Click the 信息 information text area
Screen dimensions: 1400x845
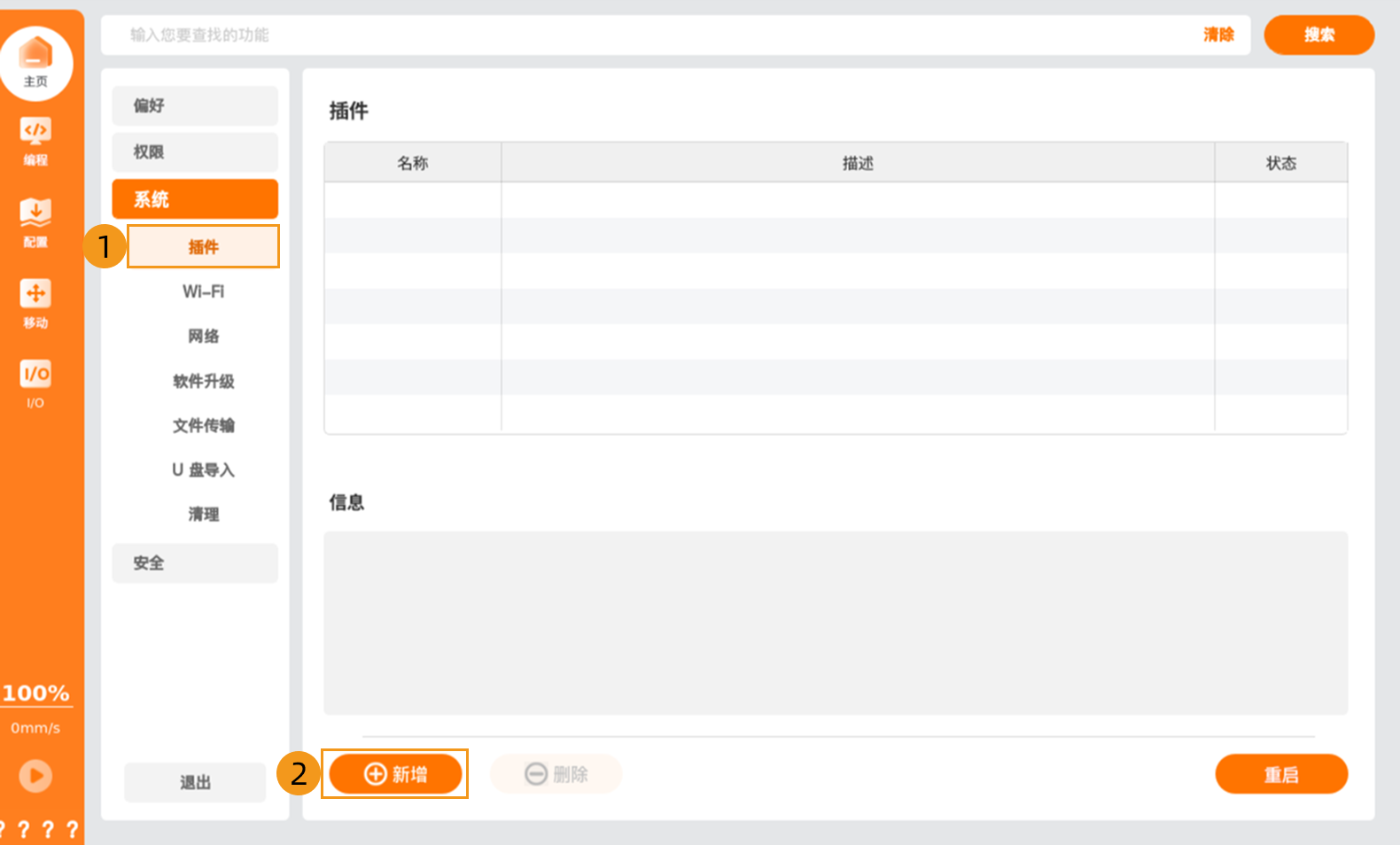836,623
